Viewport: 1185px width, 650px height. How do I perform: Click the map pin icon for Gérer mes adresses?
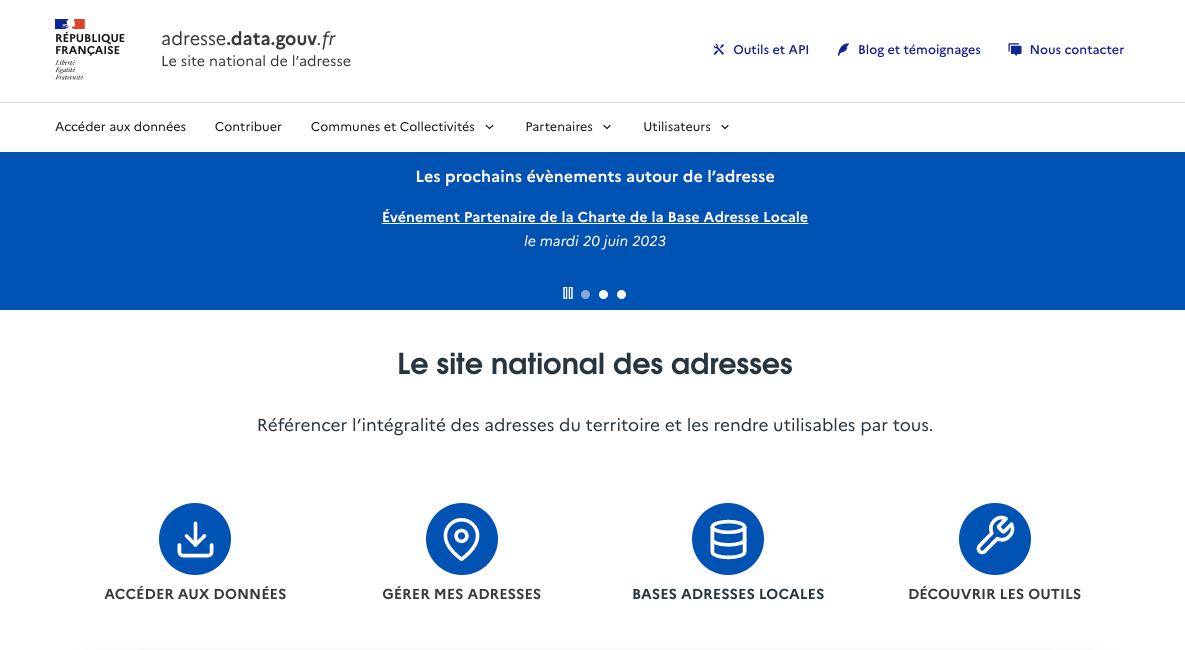pyautogui.click(x=461, y=539)
